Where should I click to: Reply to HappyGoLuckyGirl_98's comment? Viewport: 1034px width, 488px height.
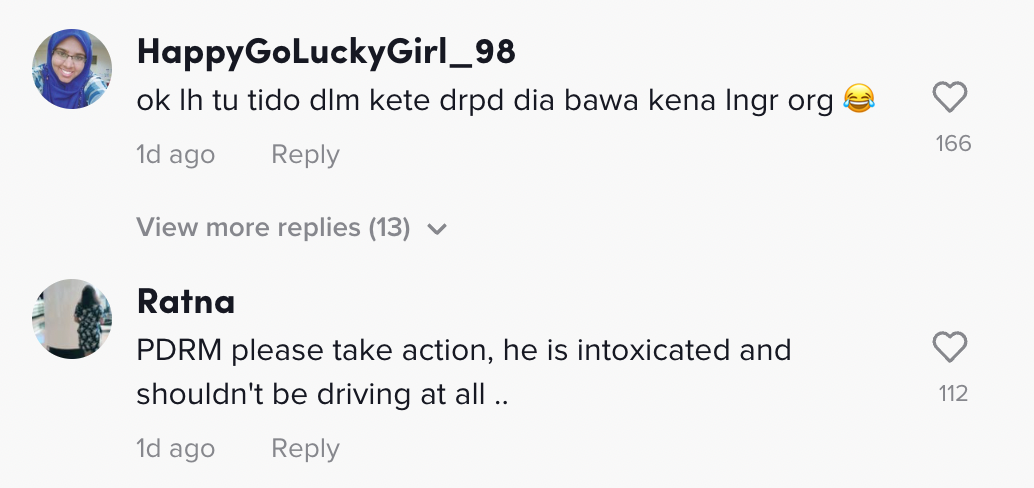coord(305,155)
